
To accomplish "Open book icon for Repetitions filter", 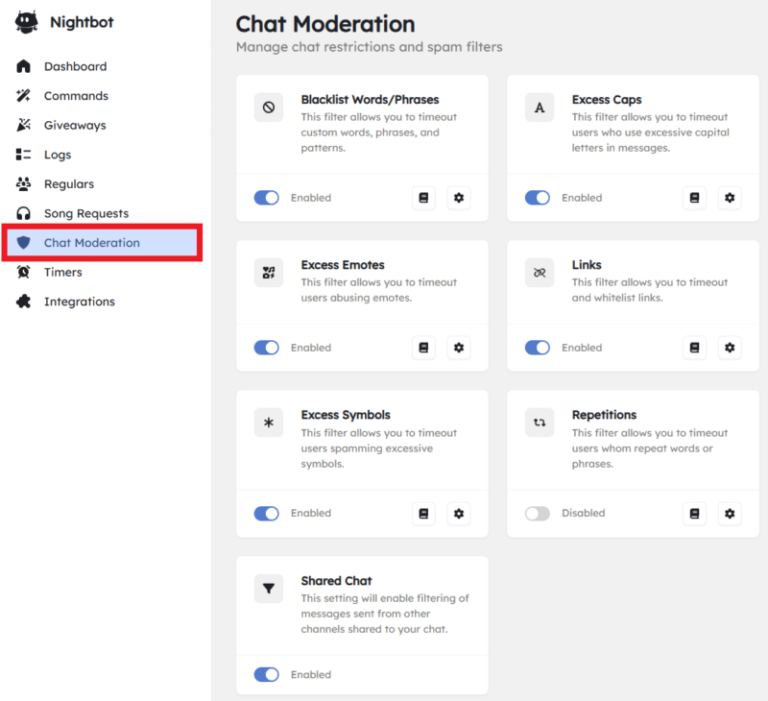I will coord(695,513).
